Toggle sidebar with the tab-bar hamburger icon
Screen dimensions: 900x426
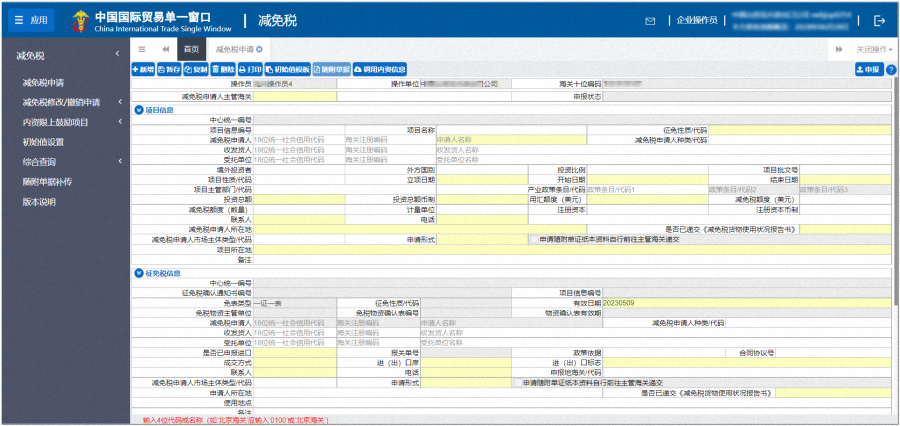point(142,49)
